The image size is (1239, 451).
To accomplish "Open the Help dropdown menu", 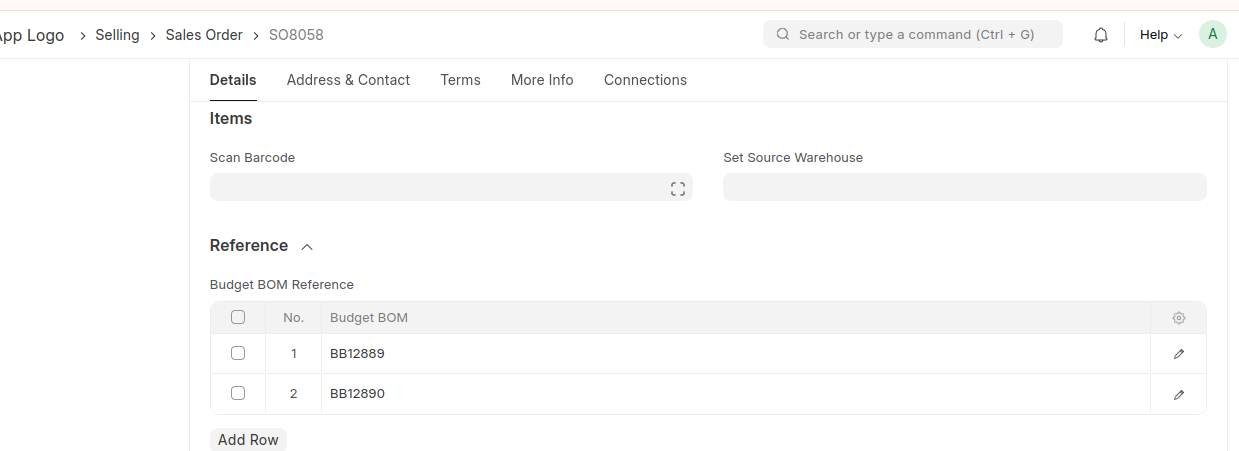I will click(1160, 35).
